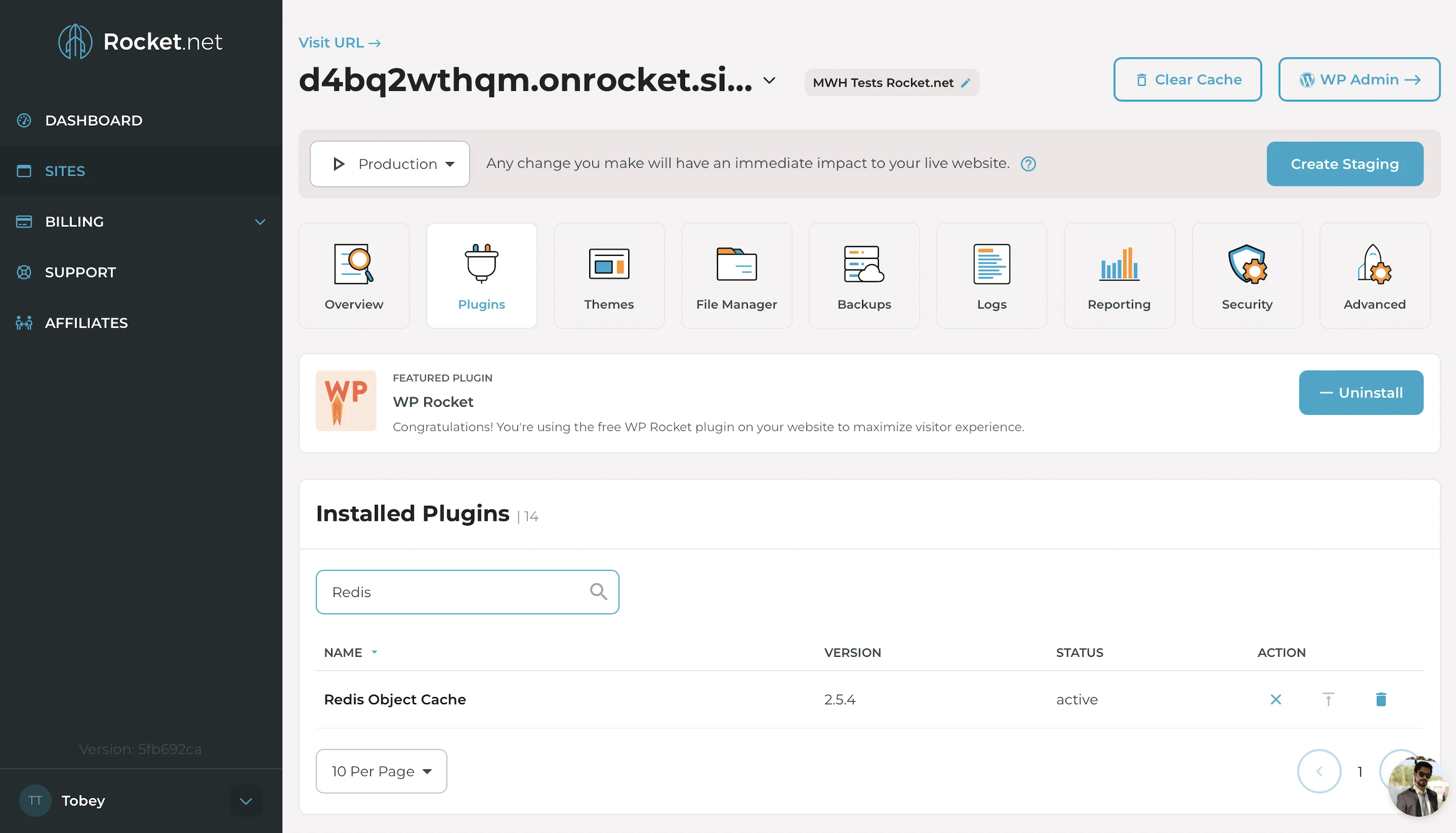Open the 10 Per Page dropdown
The height and width of the screenshot is (833, 1456).
click(x=381, y=771)
